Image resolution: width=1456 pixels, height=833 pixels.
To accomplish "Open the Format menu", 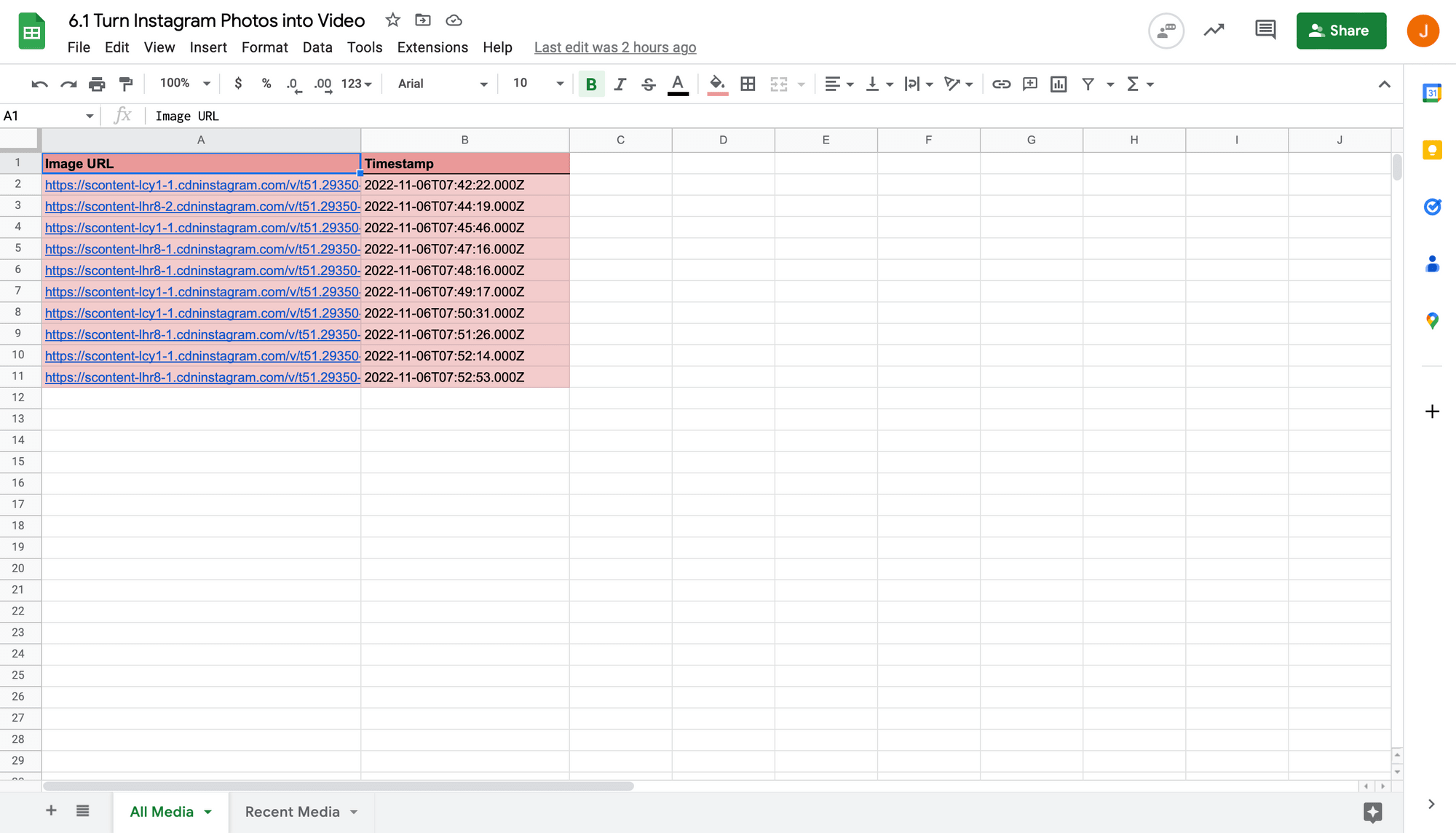I will [264, 47].
